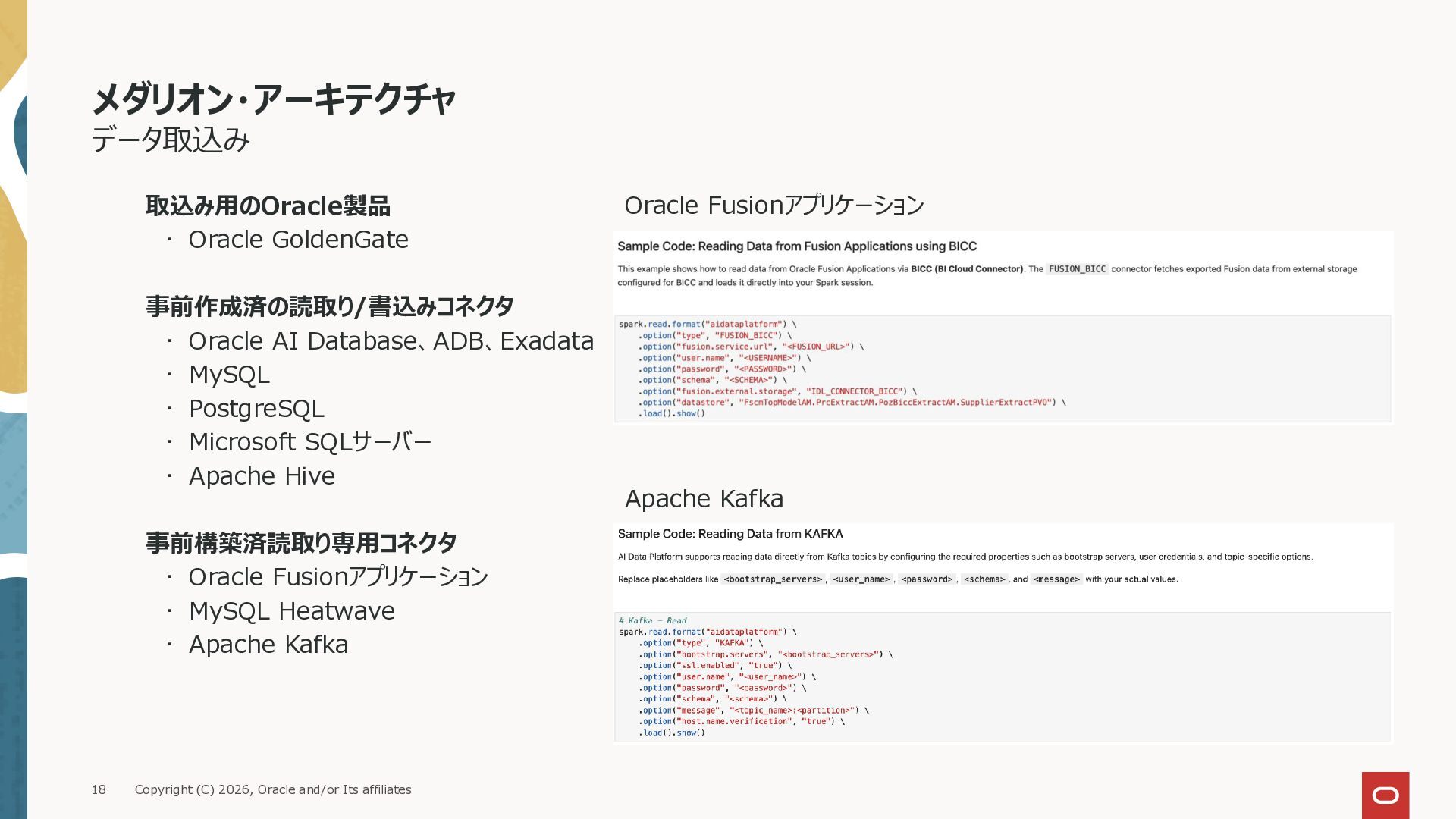Click the copyright footer text

pos(273,789)
